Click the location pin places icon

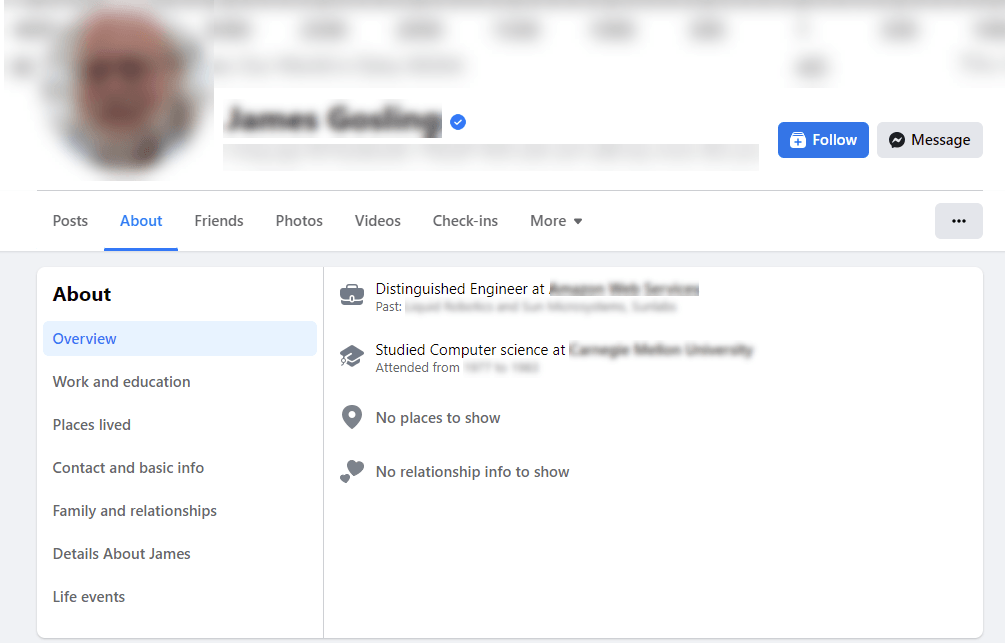pos(352,417)
